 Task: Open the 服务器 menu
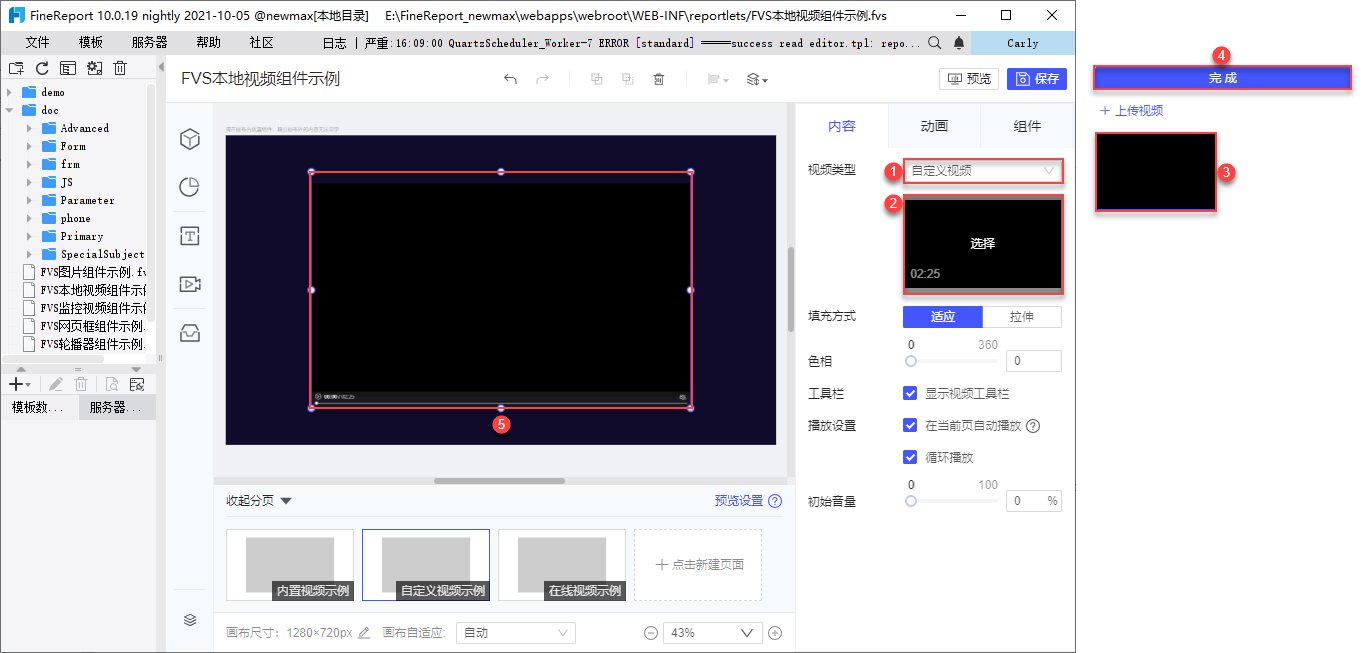coord(149,43)
